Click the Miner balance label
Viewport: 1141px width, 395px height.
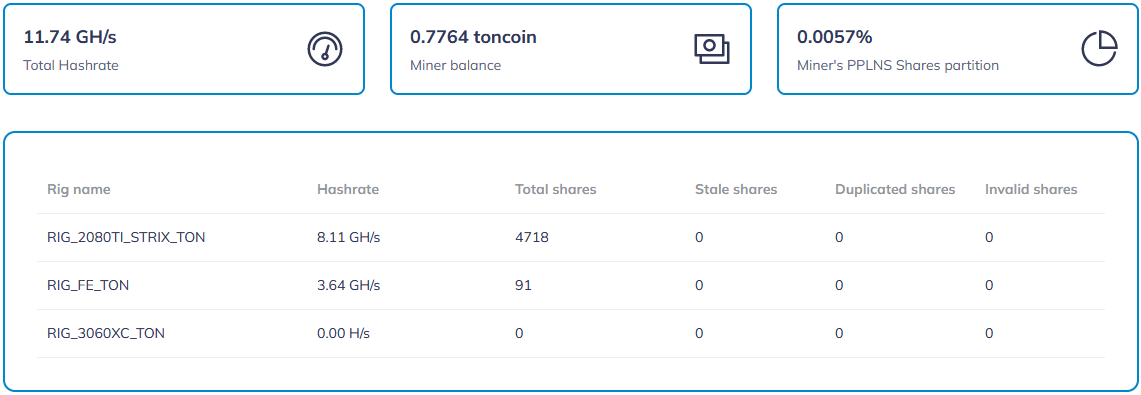point(456,65)
